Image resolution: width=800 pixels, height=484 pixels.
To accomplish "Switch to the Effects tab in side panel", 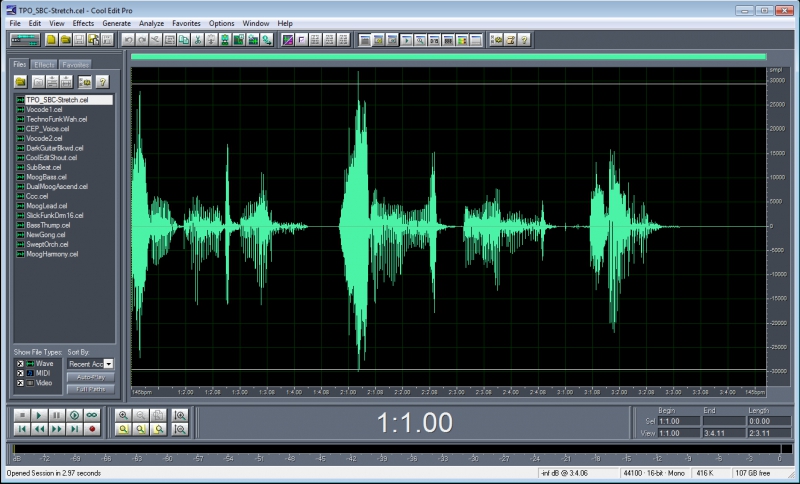I will click(44, 65).
